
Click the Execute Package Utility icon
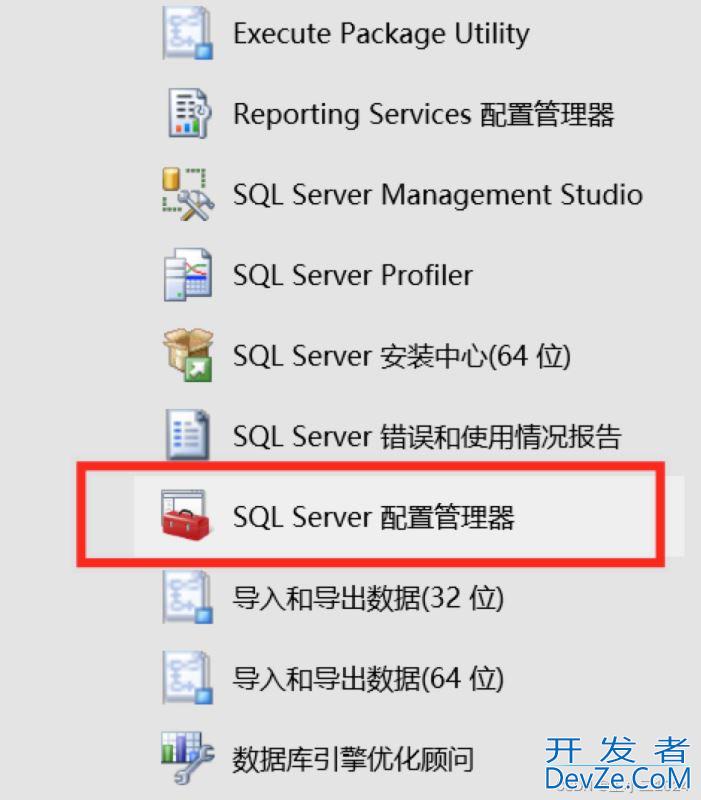pos(187,33)
